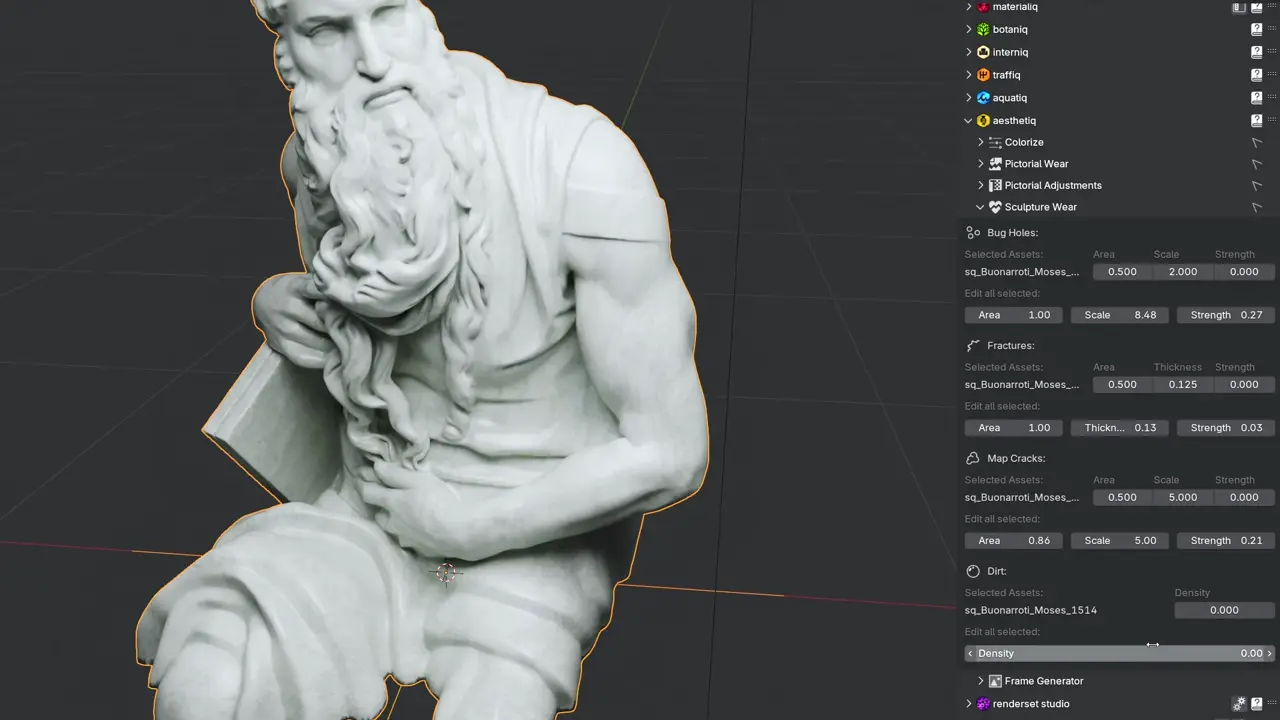Click the traffiq orange icon
The width and height of the screenshot is (1280, 720).
pyautogui.click(x=983, y=75)
